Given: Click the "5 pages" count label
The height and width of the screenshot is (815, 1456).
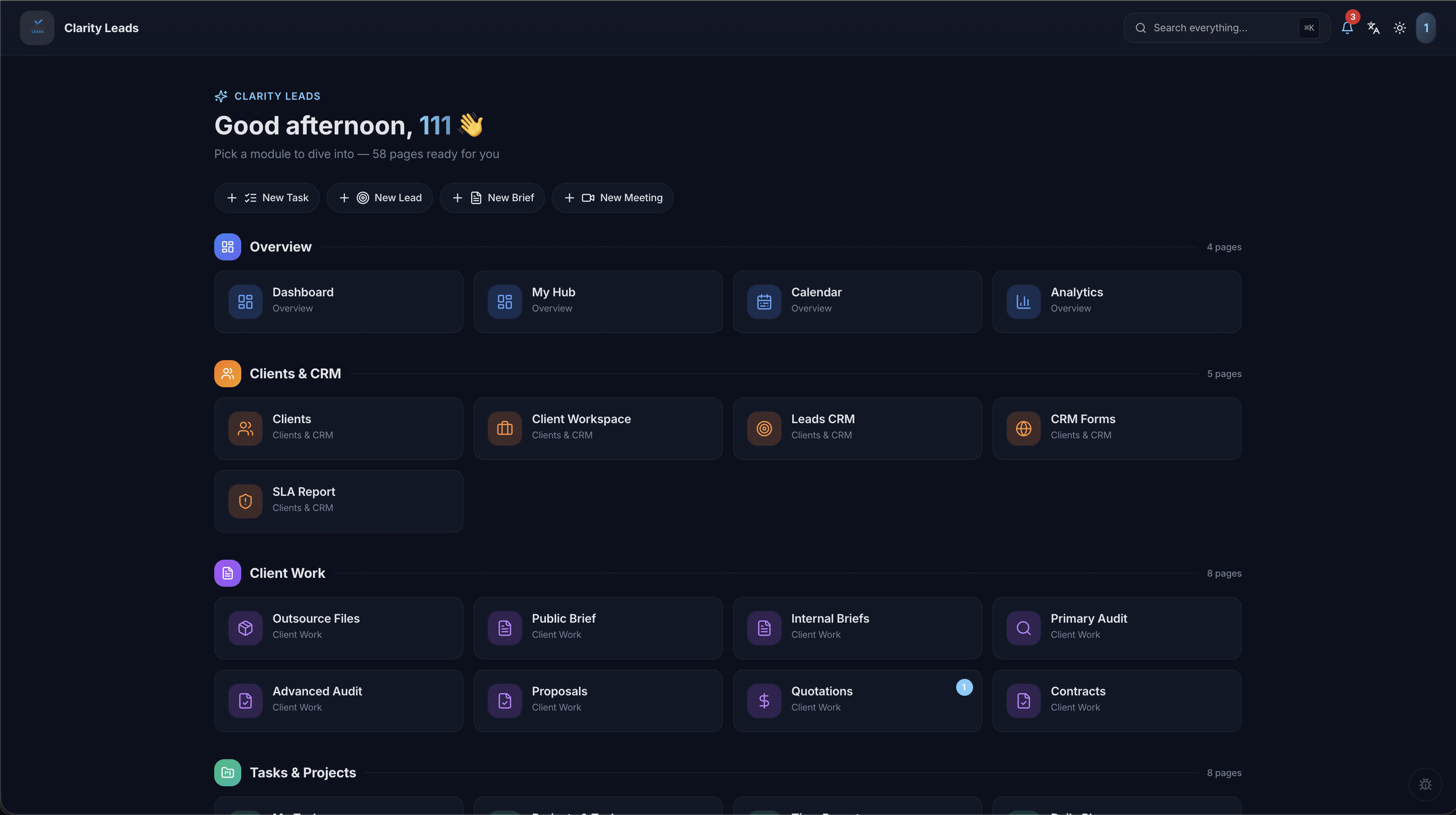Looking at the screenshot, I should click(1224, 374).
